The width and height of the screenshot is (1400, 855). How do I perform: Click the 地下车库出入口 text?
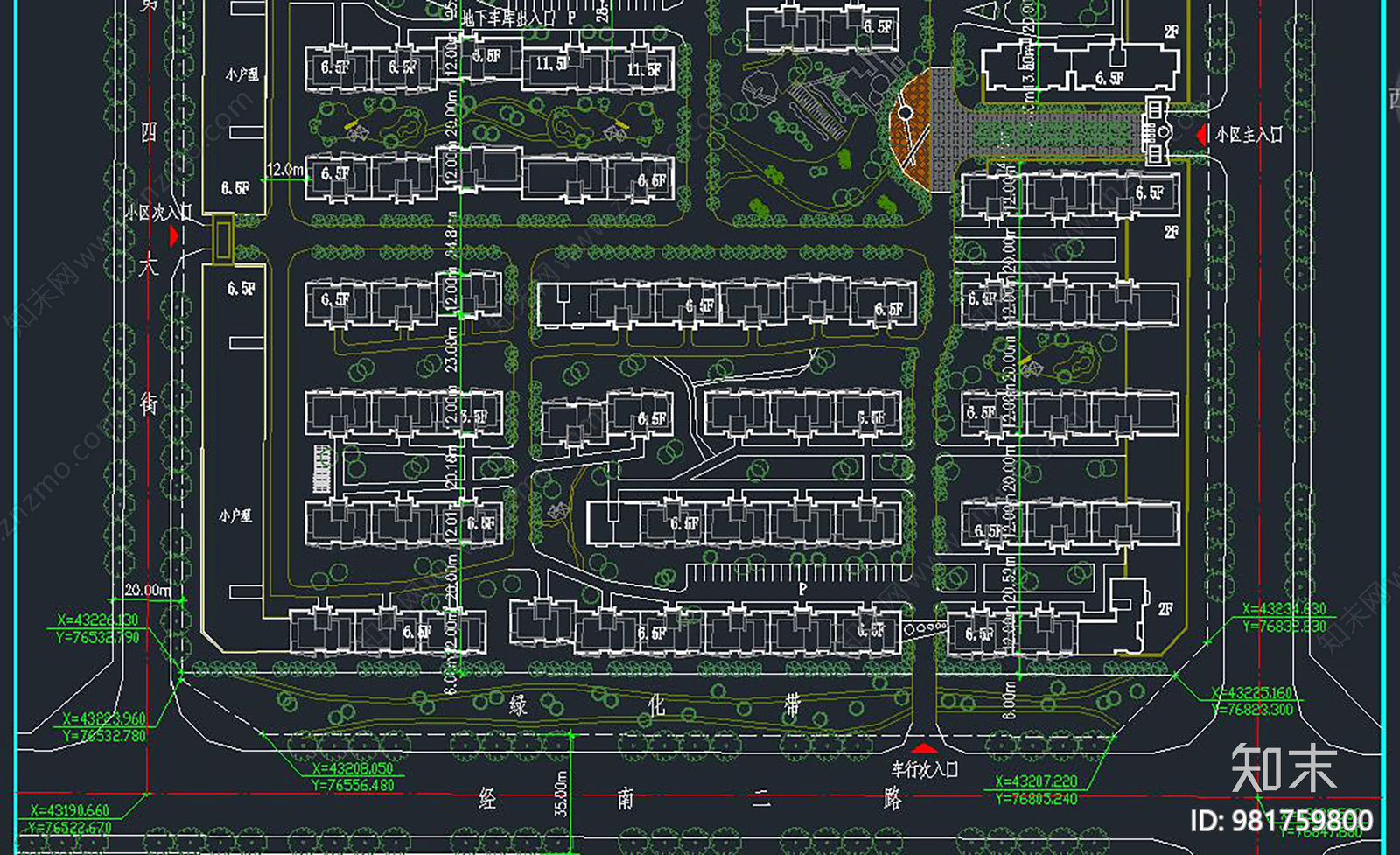[x=507, y=17]
